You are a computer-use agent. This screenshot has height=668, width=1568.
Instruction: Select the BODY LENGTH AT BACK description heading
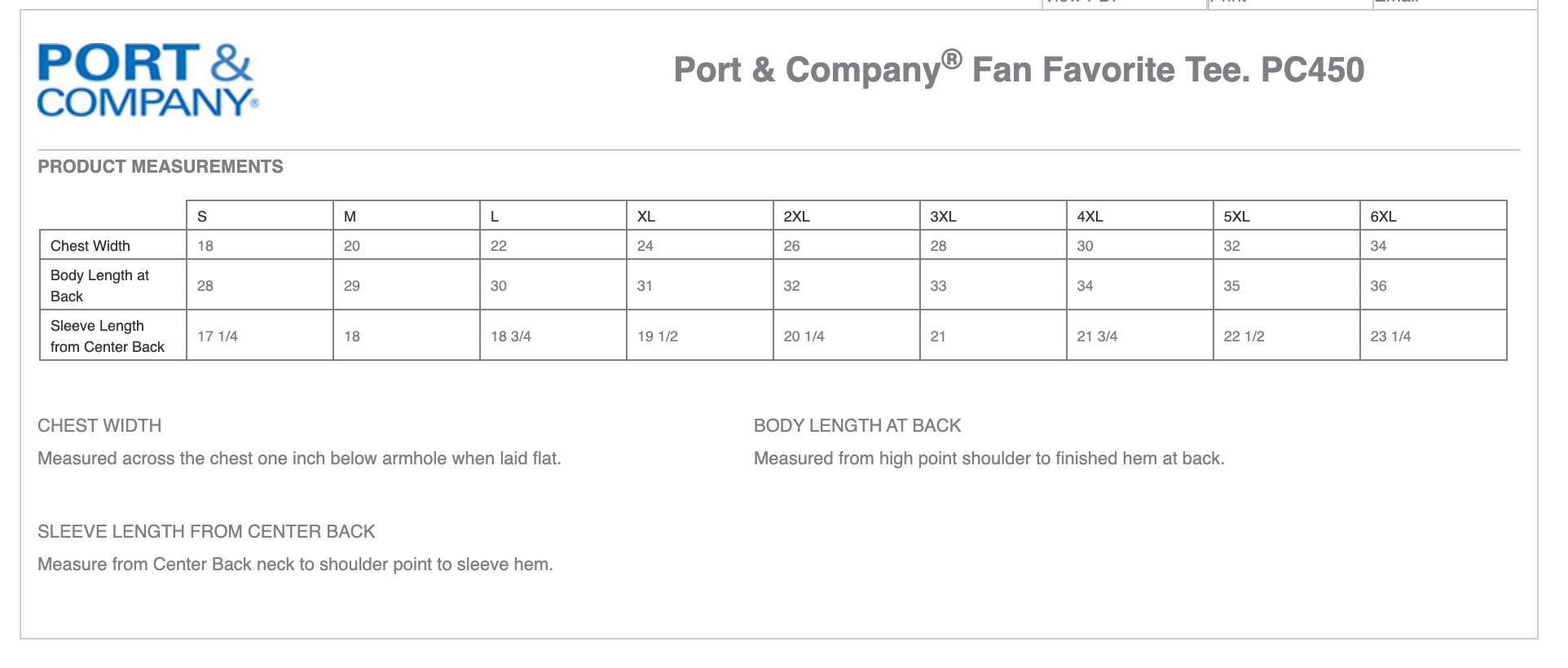pos(857,425)
